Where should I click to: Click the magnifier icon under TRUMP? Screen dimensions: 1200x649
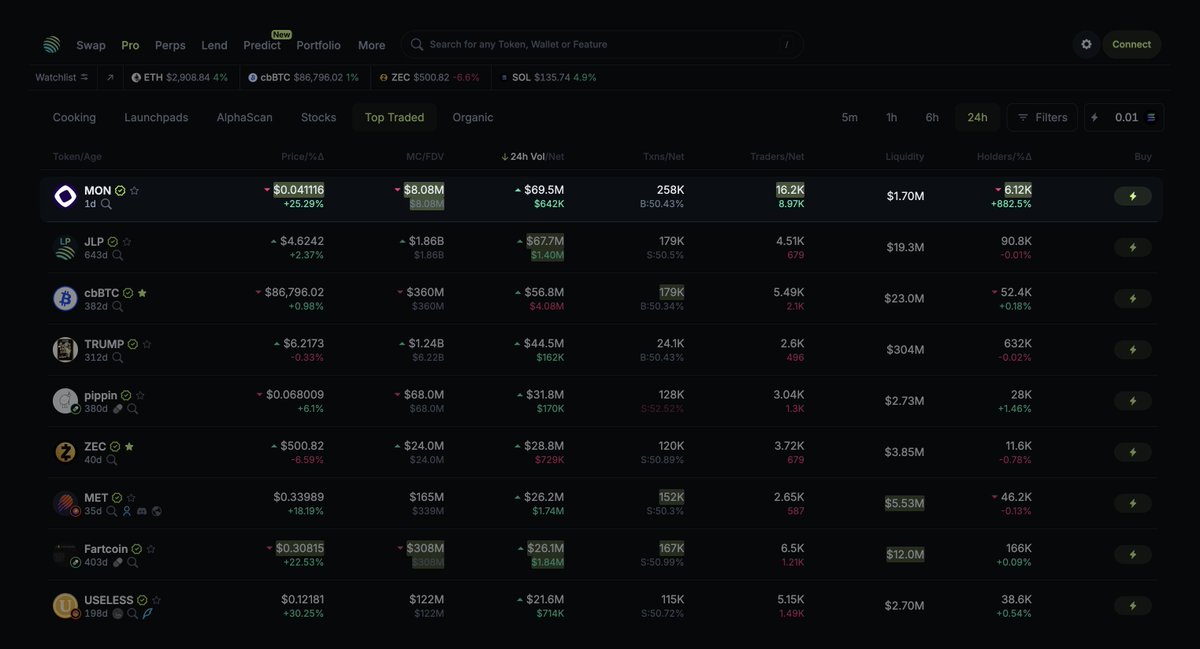click(x=117, y=357)
